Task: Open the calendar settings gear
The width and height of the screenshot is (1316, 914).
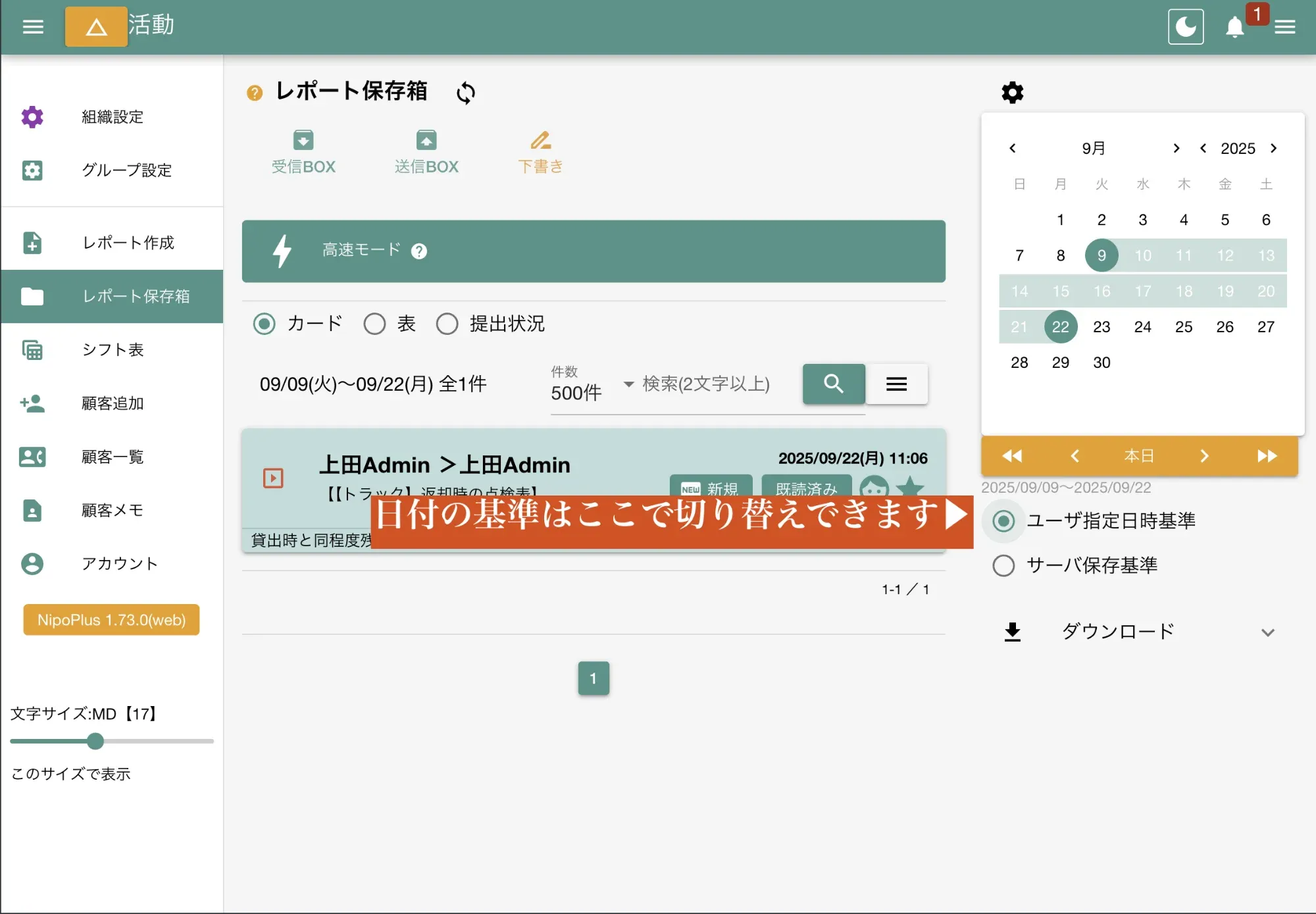Action: click(1012, 92)
